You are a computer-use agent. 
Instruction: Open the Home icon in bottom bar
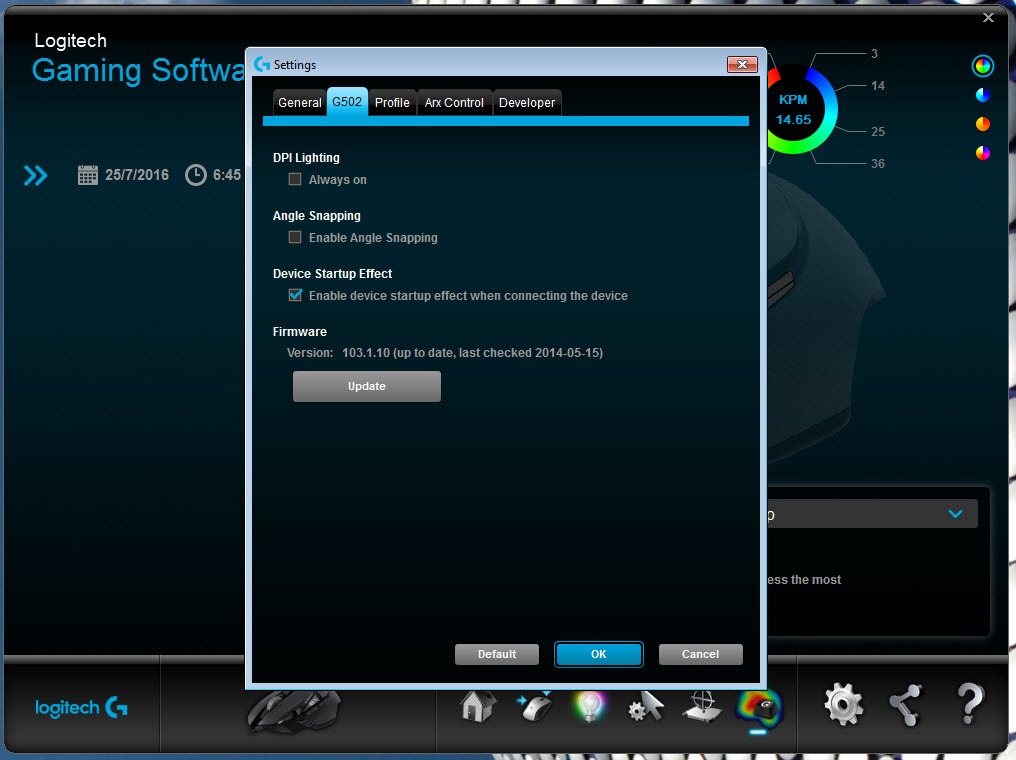478,706
